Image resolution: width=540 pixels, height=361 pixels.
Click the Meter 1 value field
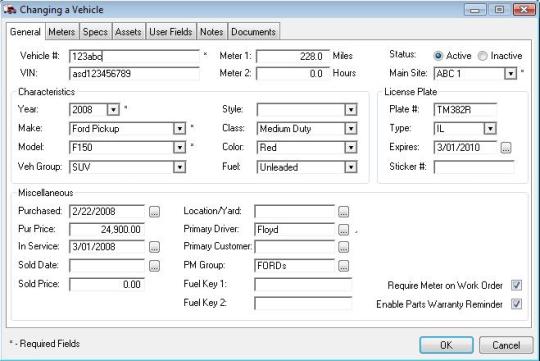point(292,56)
